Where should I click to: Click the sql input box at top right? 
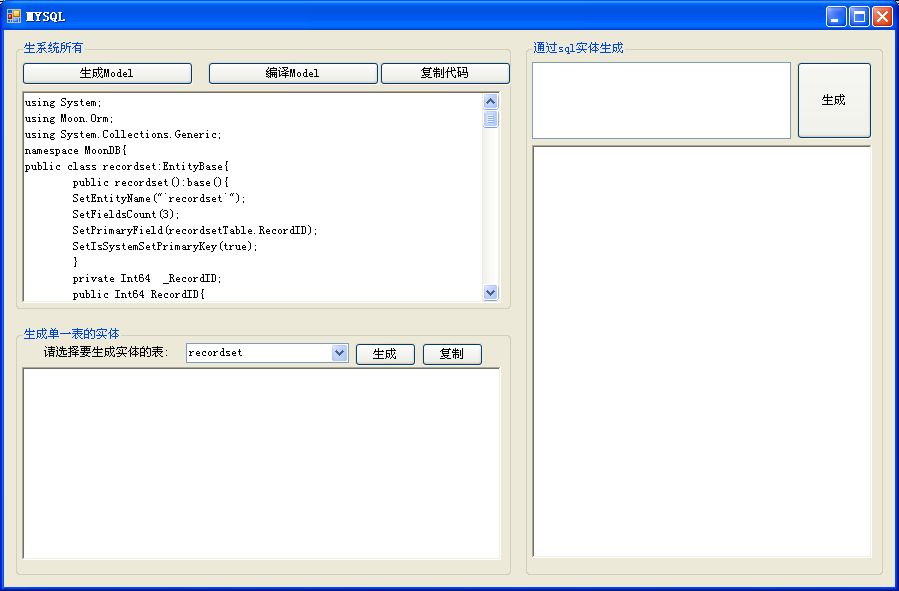661,100
